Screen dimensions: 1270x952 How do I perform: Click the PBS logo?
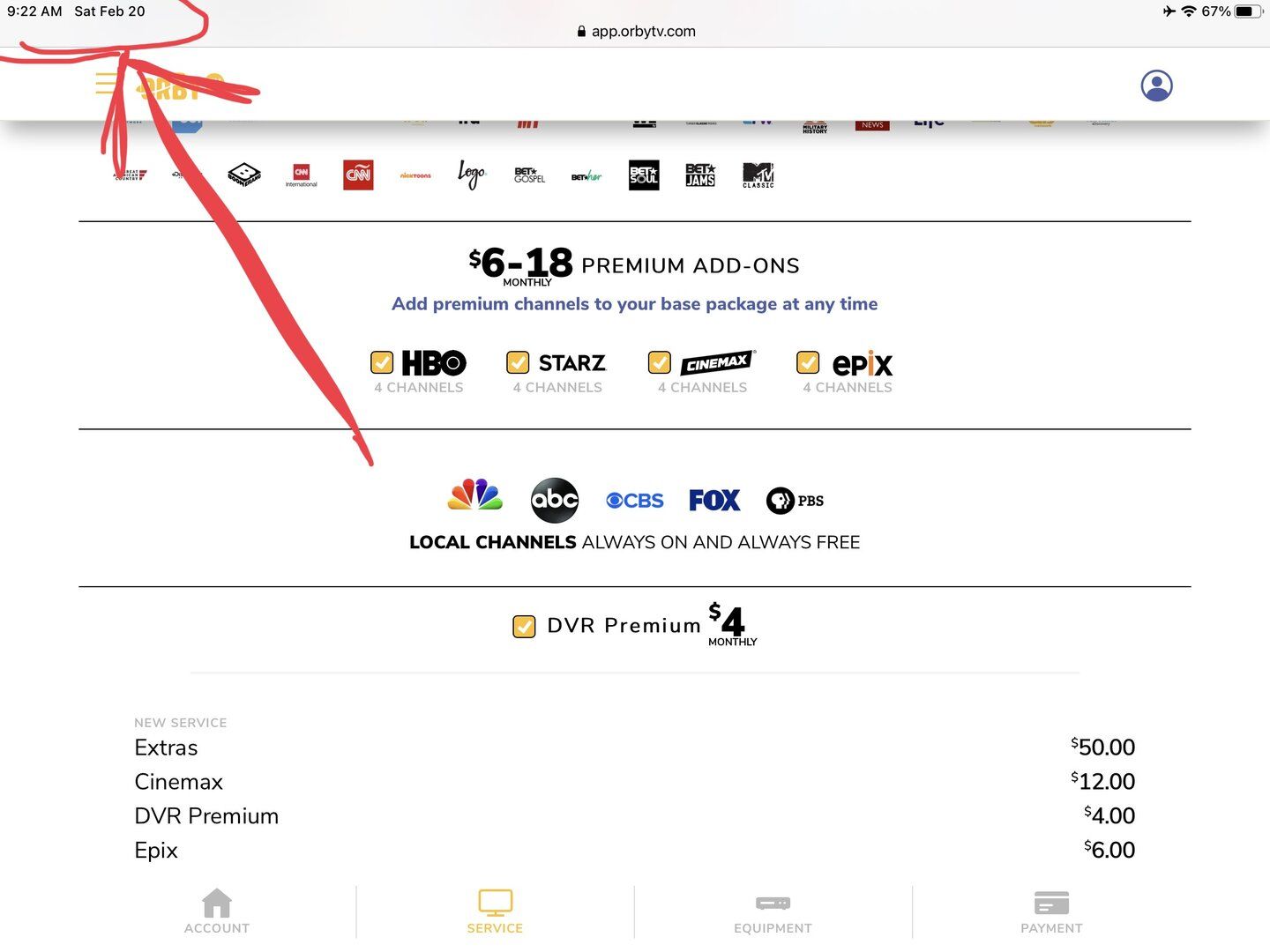795,501
